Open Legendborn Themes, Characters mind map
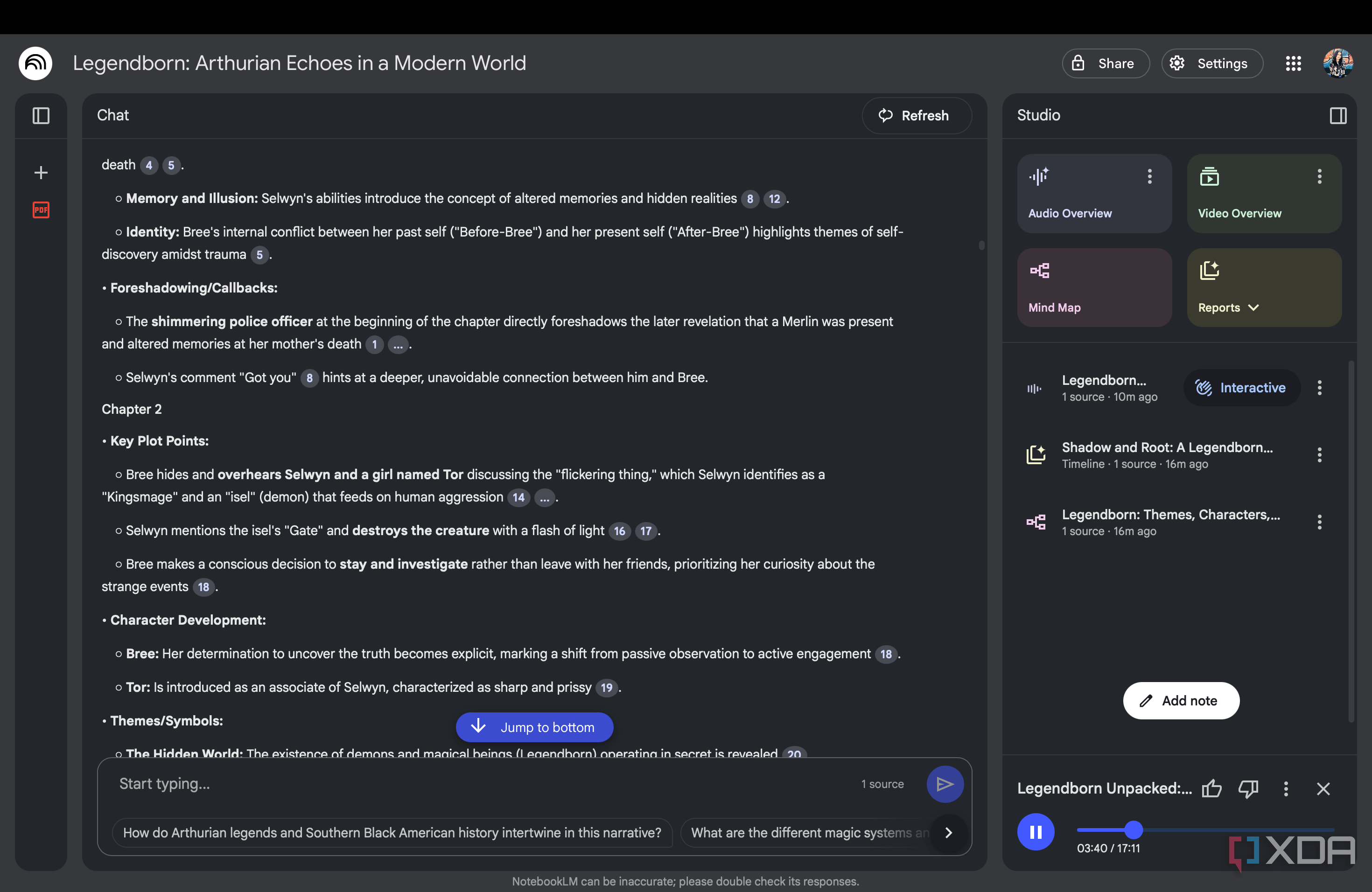 pyautogui.click(x=1170, y=522)
